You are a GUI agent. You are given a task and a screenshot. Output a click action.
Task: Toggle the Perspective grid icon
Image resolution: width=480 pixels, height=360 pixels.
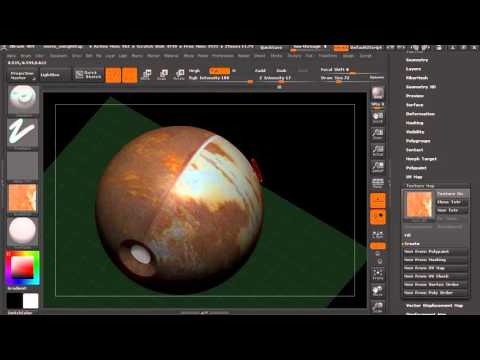click(378, 183)
